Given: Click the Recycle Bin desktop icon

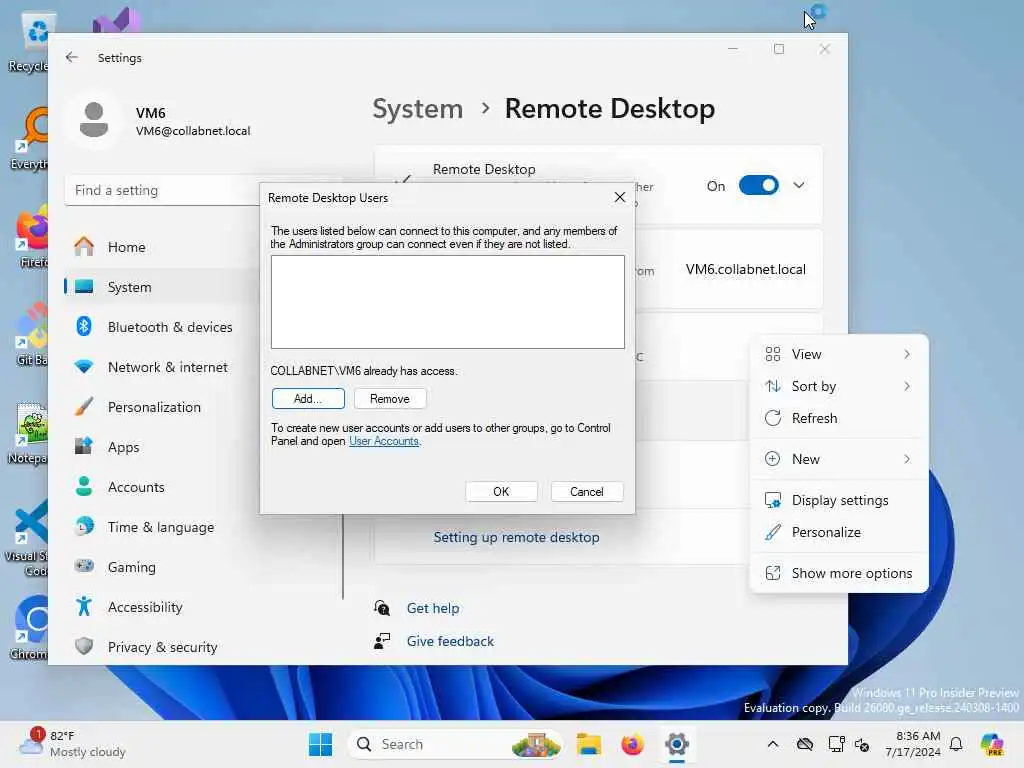Looking at the screenshot, I should click(29, 43).
